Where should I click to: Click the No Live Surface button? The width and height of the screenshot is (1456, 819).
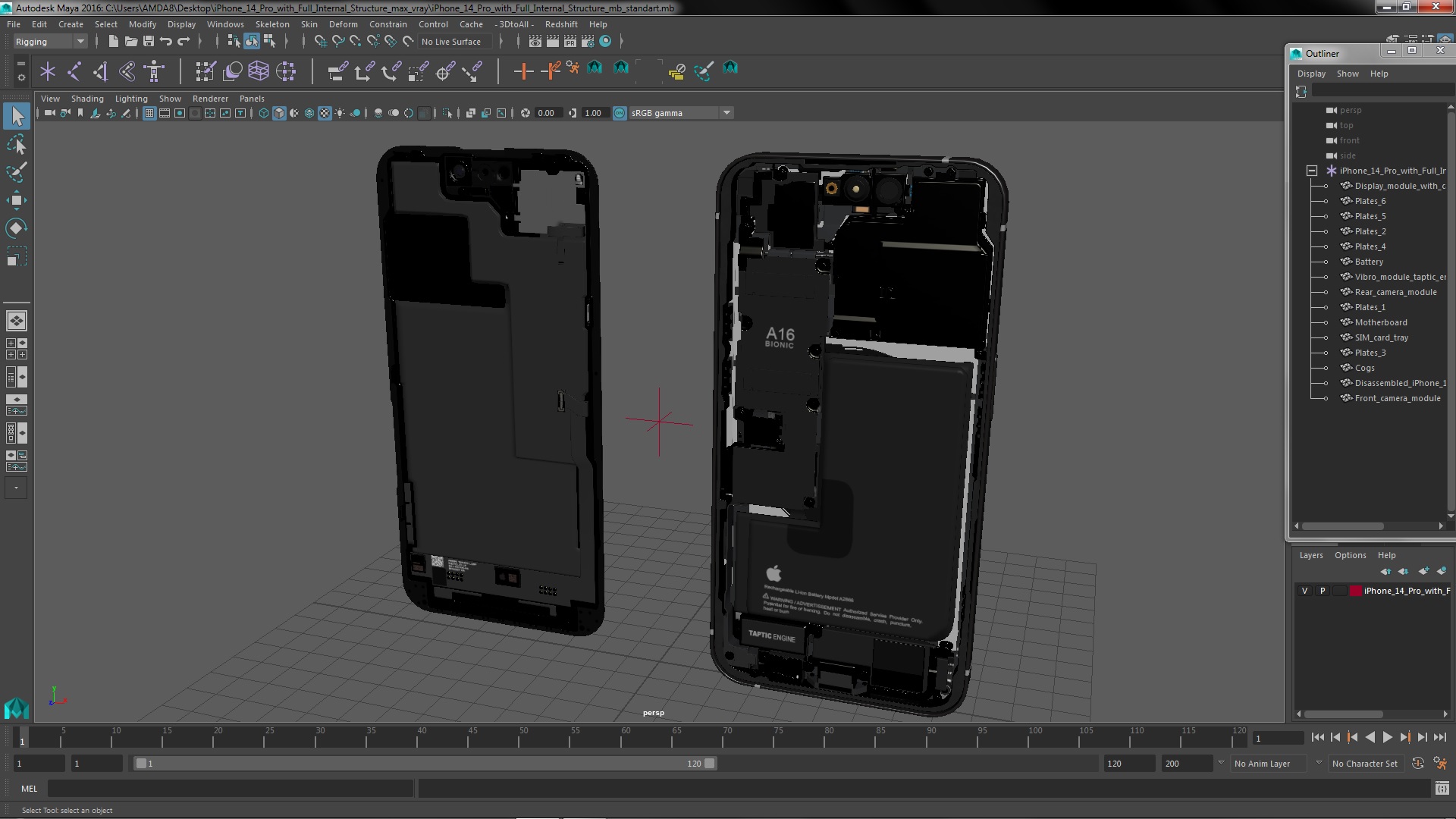(451, 42)
